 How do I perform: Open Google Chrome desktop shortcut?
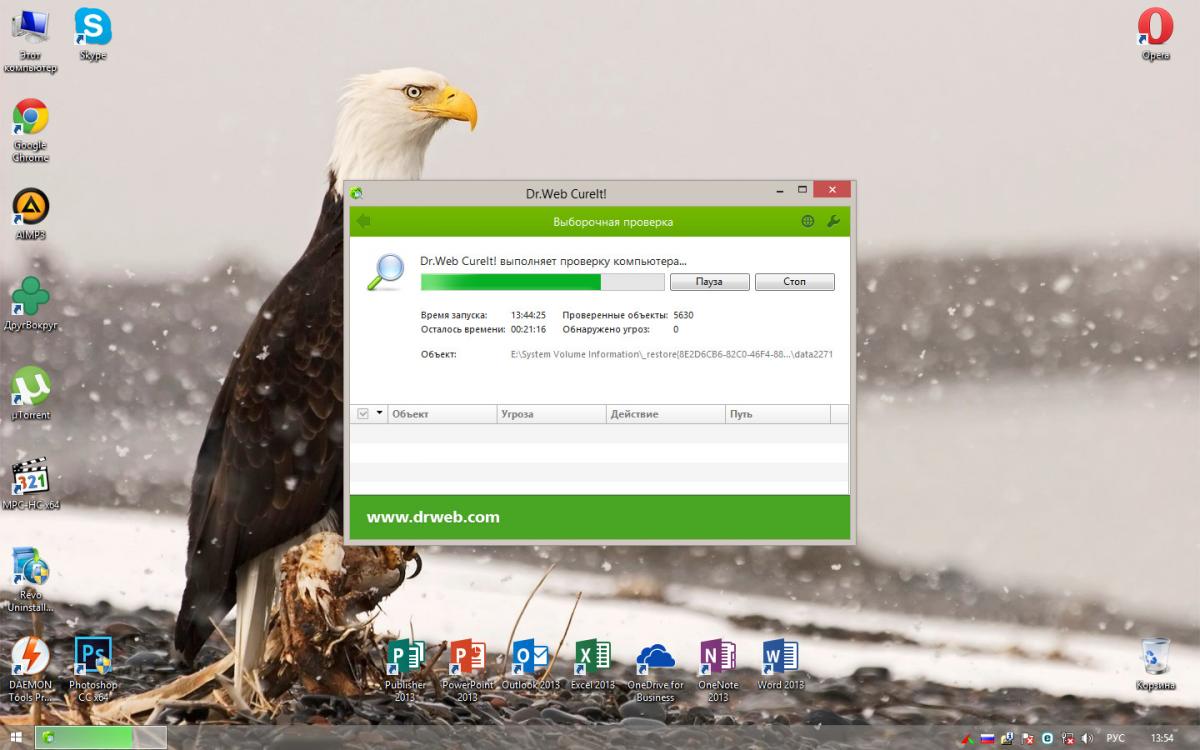30,130
